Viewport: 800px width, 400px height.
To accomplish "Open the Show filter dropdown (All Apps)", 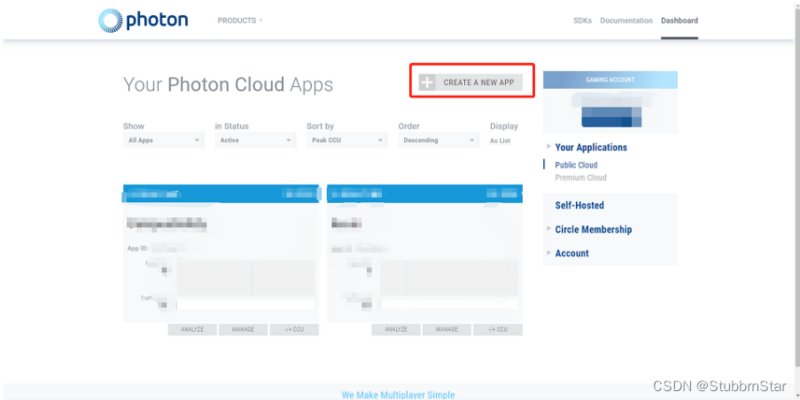I will [x=164, y=141].
